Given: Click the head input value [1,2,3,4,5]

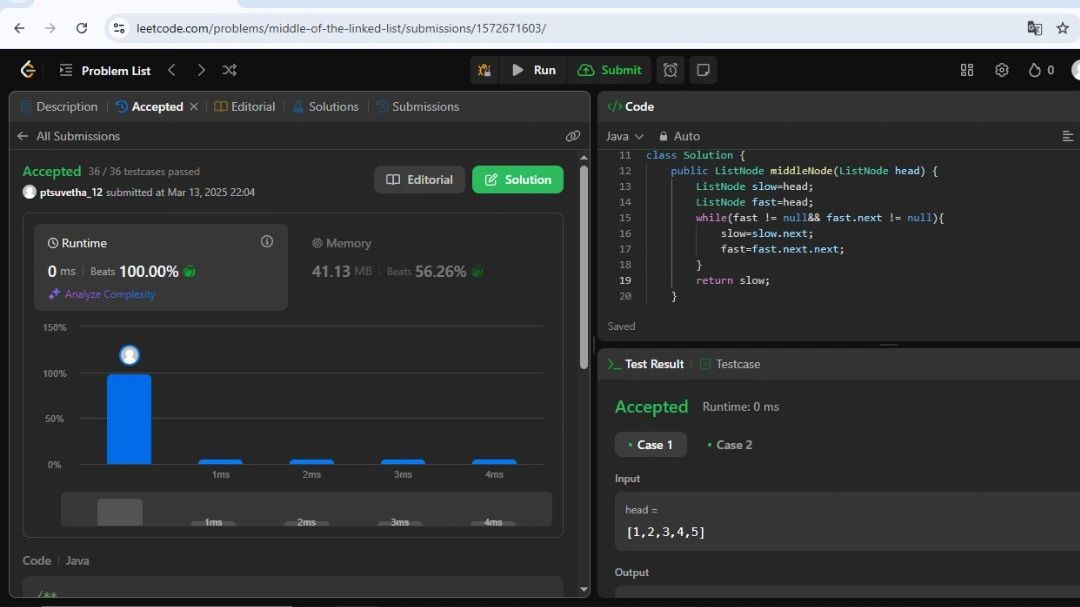Looking at the screenshot, I should [665, 532].
